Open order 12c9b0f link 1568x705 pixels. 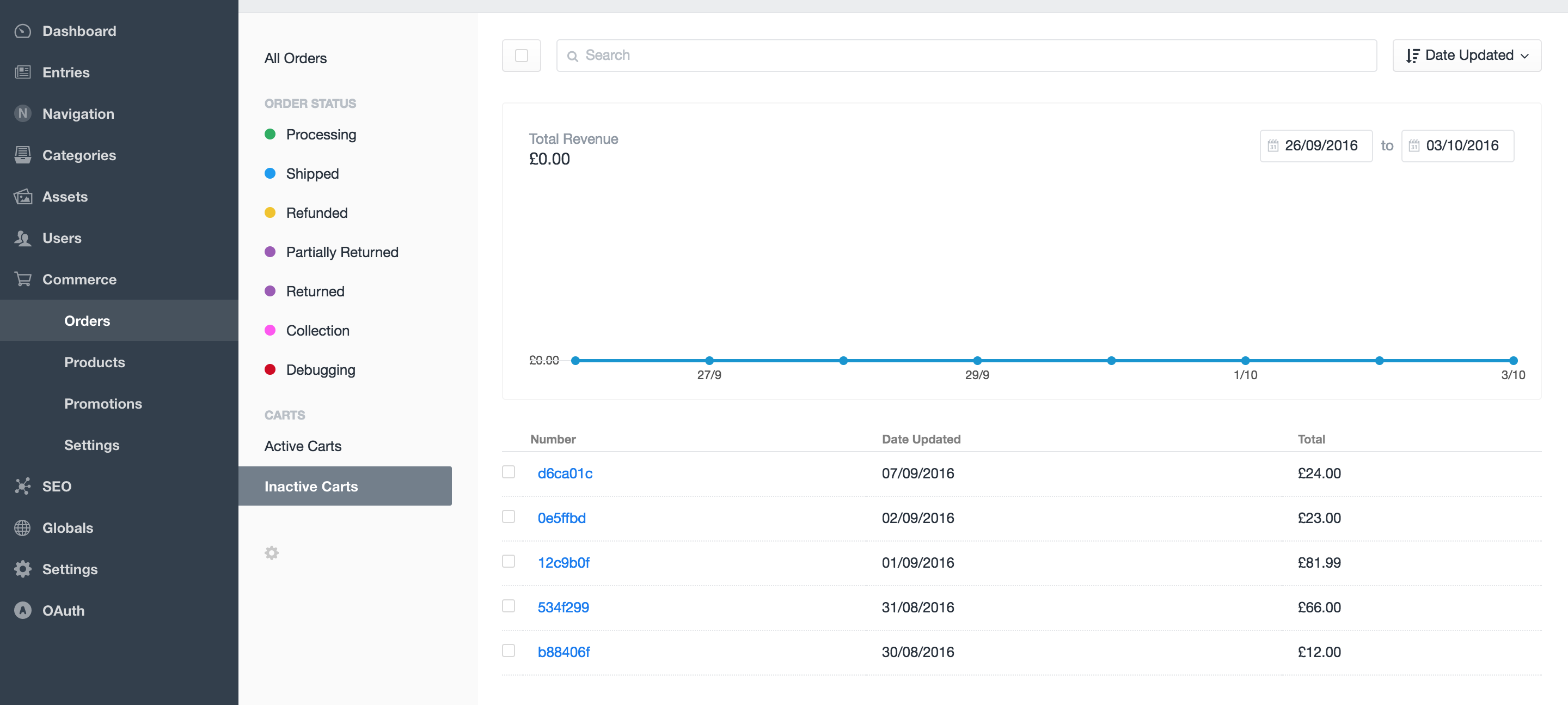(x=563, y=562)
